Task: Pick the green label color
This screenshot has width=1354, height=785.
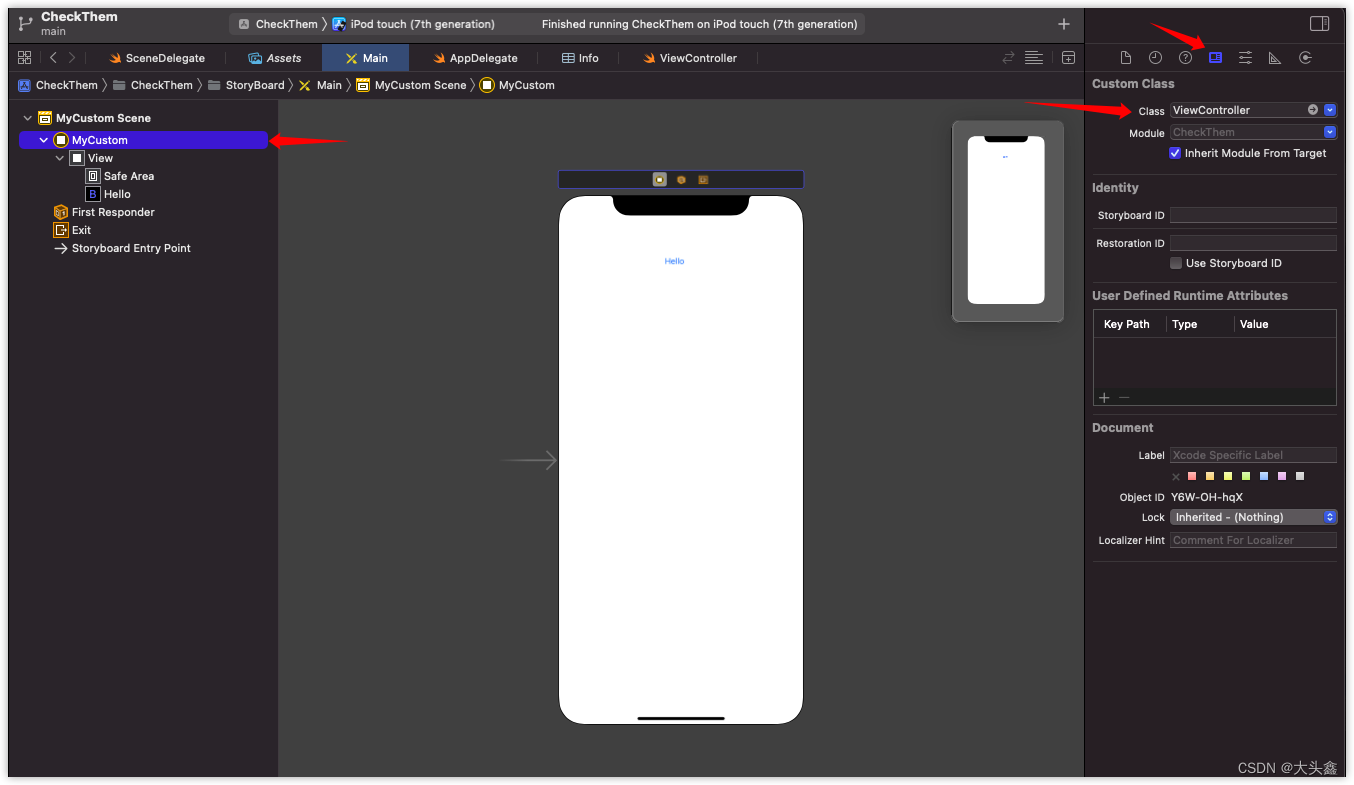Action: (1246, 476)
